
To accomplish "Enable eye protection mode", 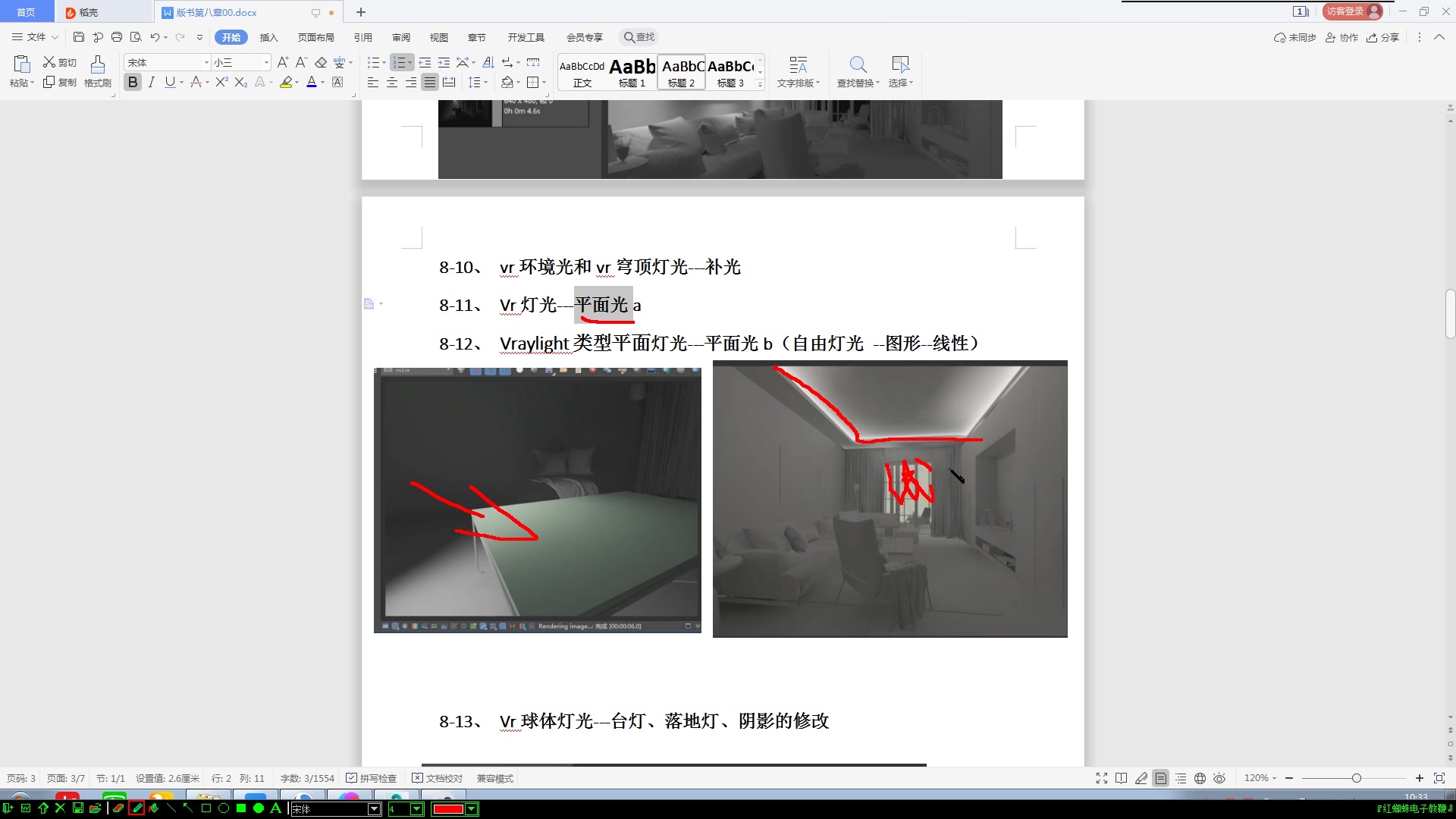I will 1219,778.
